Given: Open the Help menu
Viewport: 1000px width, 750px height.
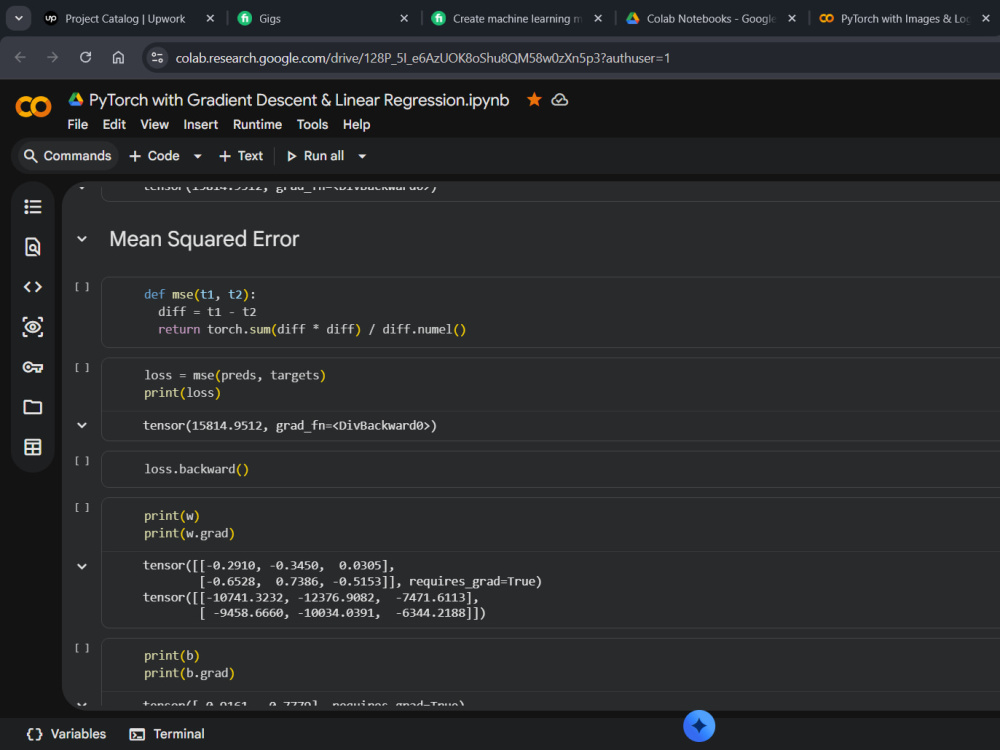Looking at the screenshot, I should 356,124.
